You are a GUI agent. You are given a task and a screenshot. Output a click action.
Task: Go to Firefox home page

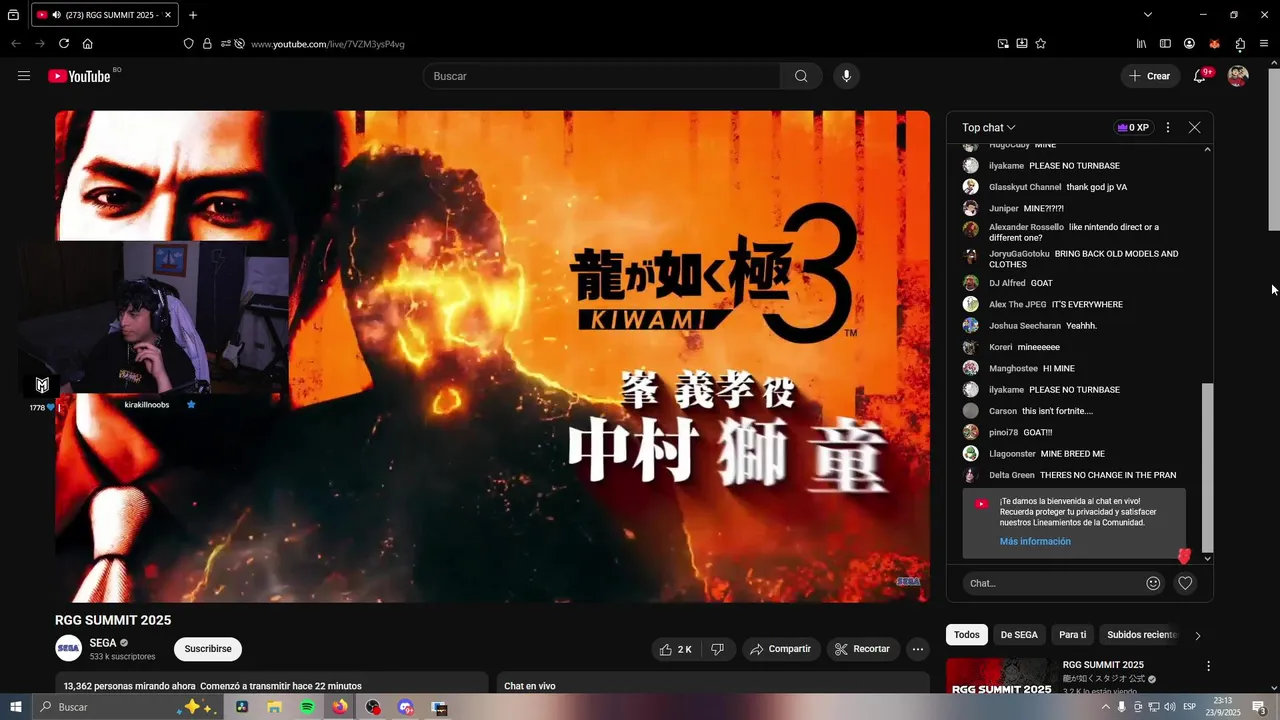(x=88, y=44)
